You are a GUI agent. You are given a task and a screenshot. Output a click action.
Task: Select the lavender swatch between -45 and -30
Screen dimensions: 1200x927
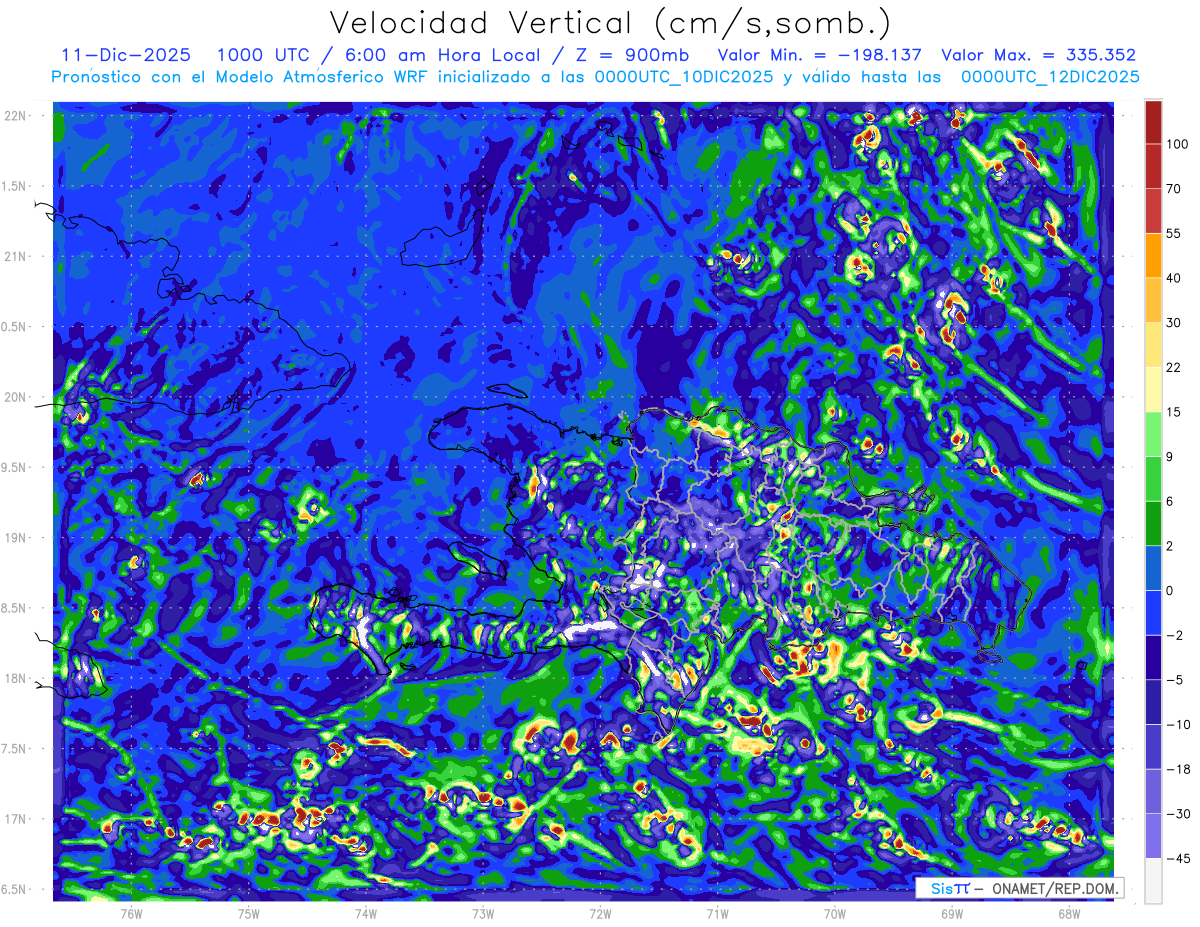(x=1153, y=835)
